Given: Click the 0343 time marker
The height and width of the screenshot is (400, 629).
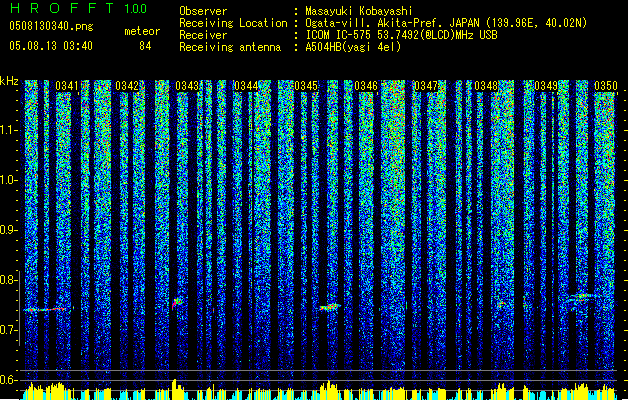Looking at the screenshot, I should click(x=187, y=86).
